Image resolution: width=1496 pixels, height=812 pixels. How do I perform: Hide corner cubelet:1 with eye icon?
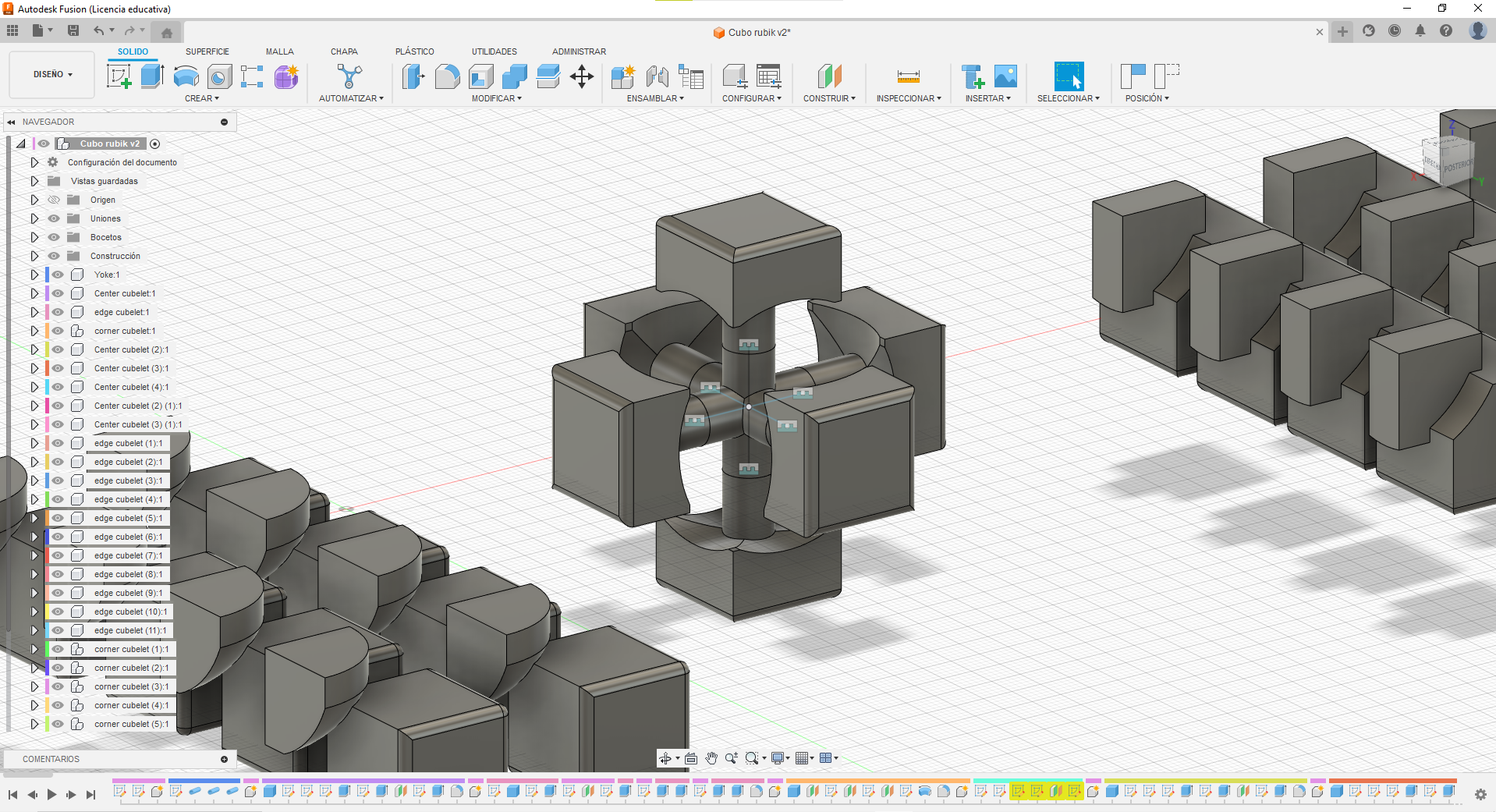58,331
